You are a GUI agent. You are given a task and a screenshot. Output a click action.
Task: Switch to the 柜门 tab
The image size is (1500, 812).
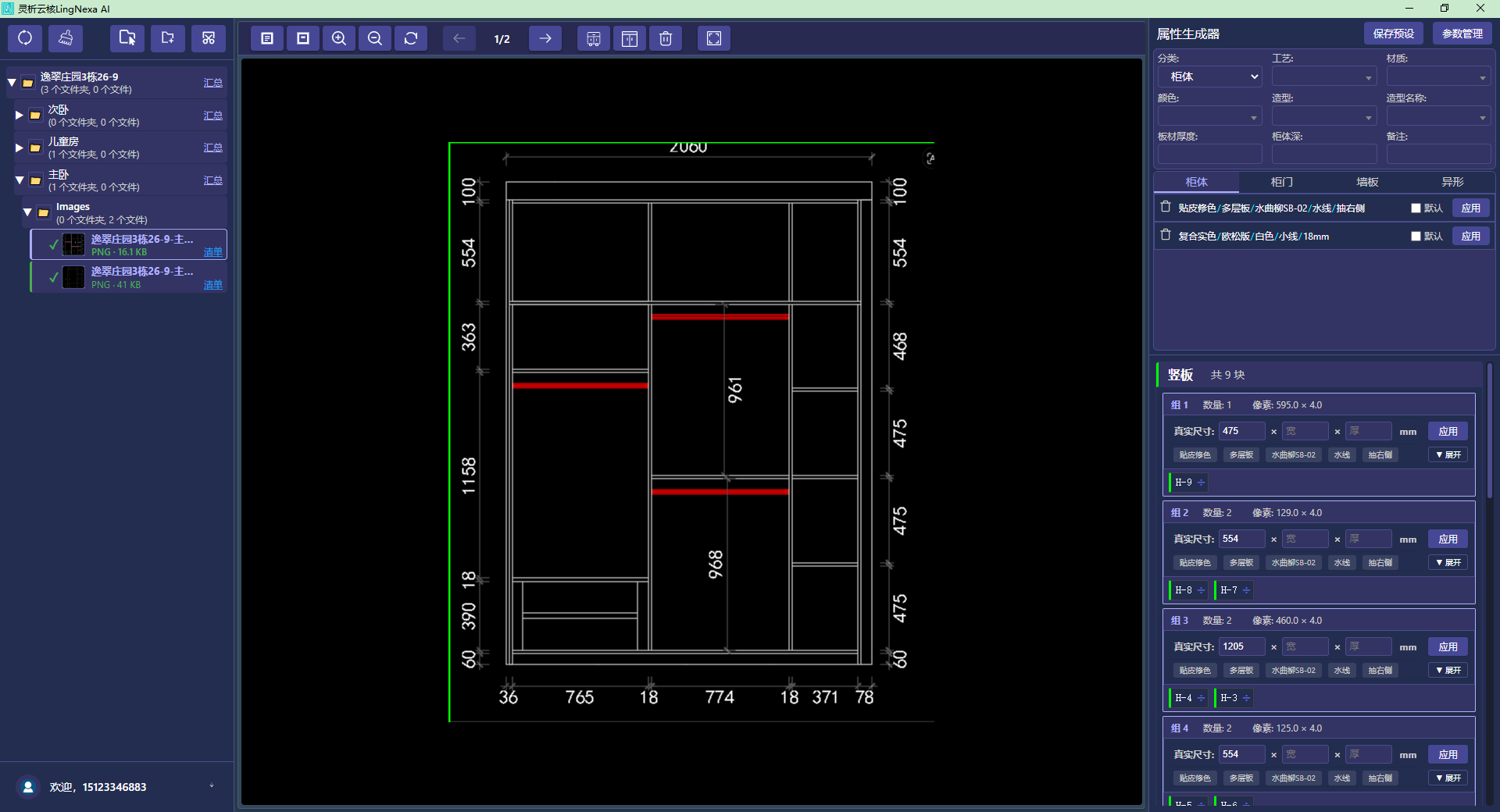(x=1281, y=182)
